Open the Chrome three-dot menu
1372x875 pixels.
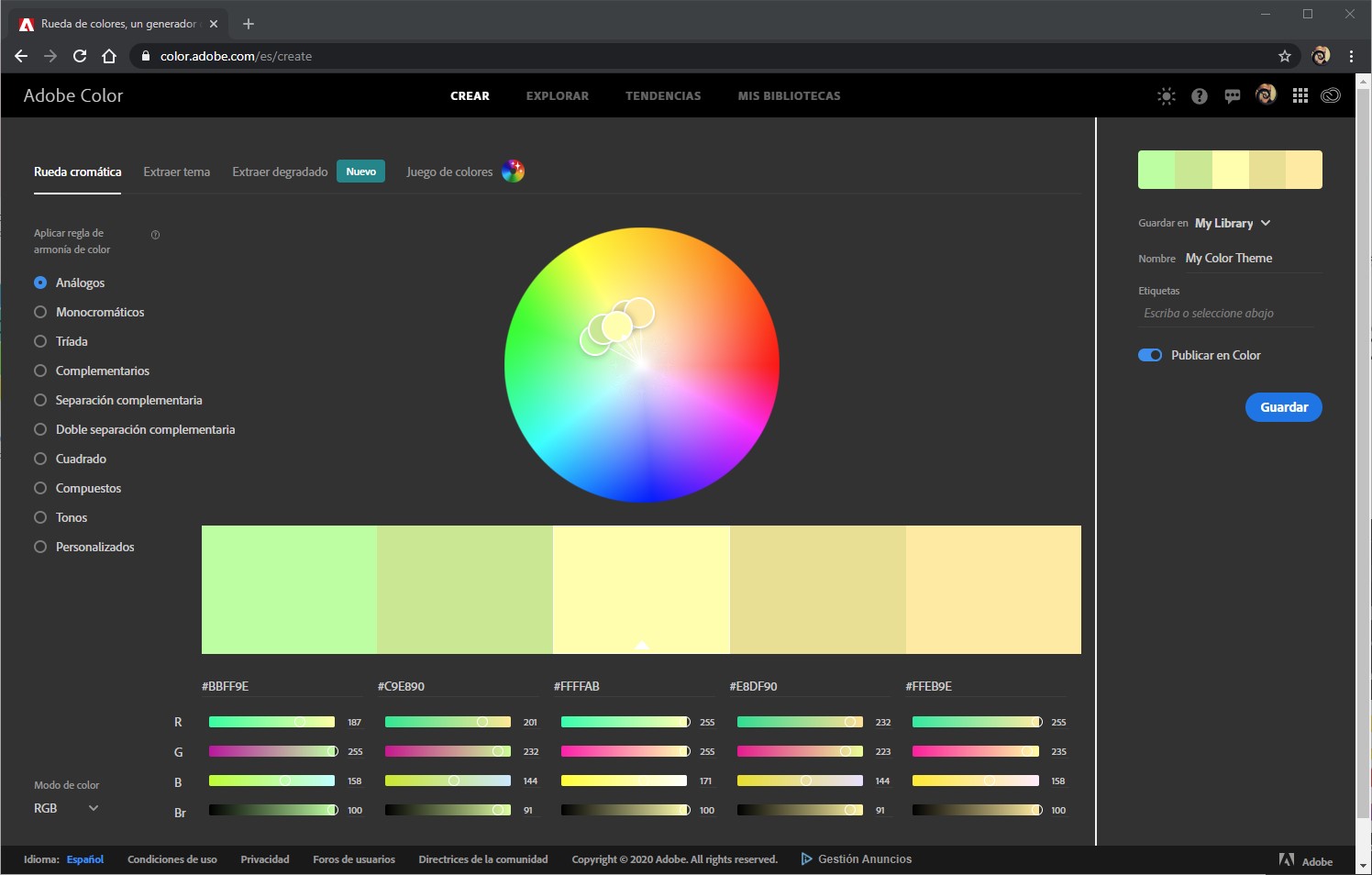(1351, 56)
